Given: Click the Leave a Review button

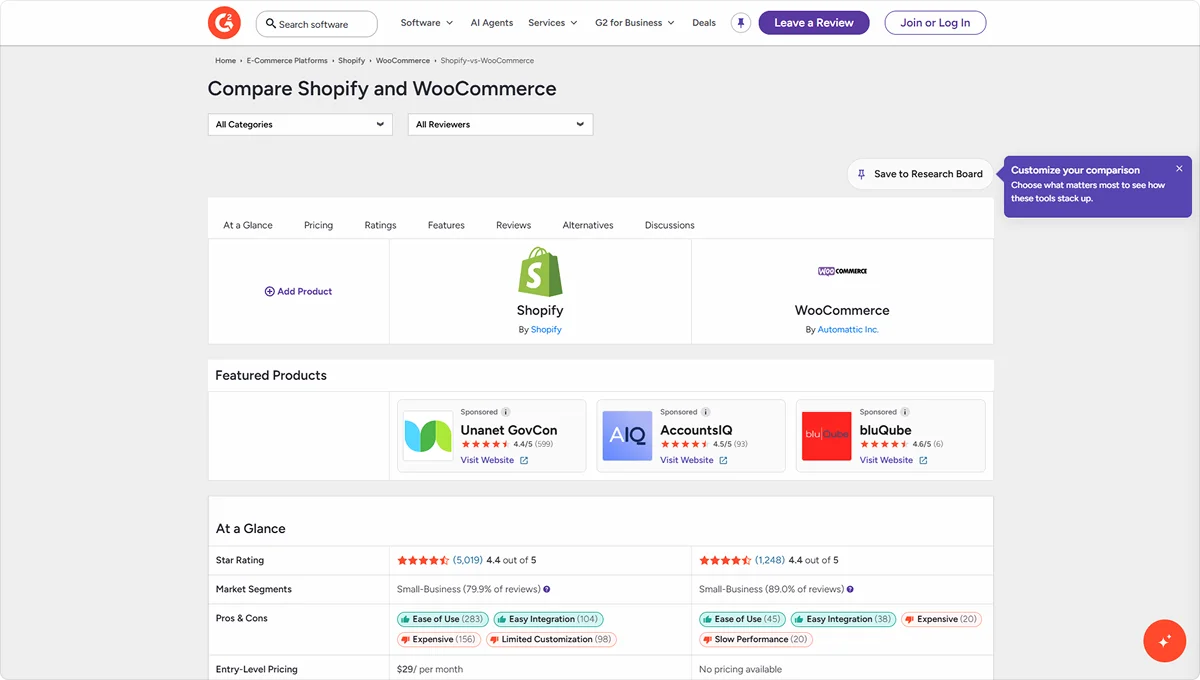Looking at the screenshot, I should click(814, 23).
